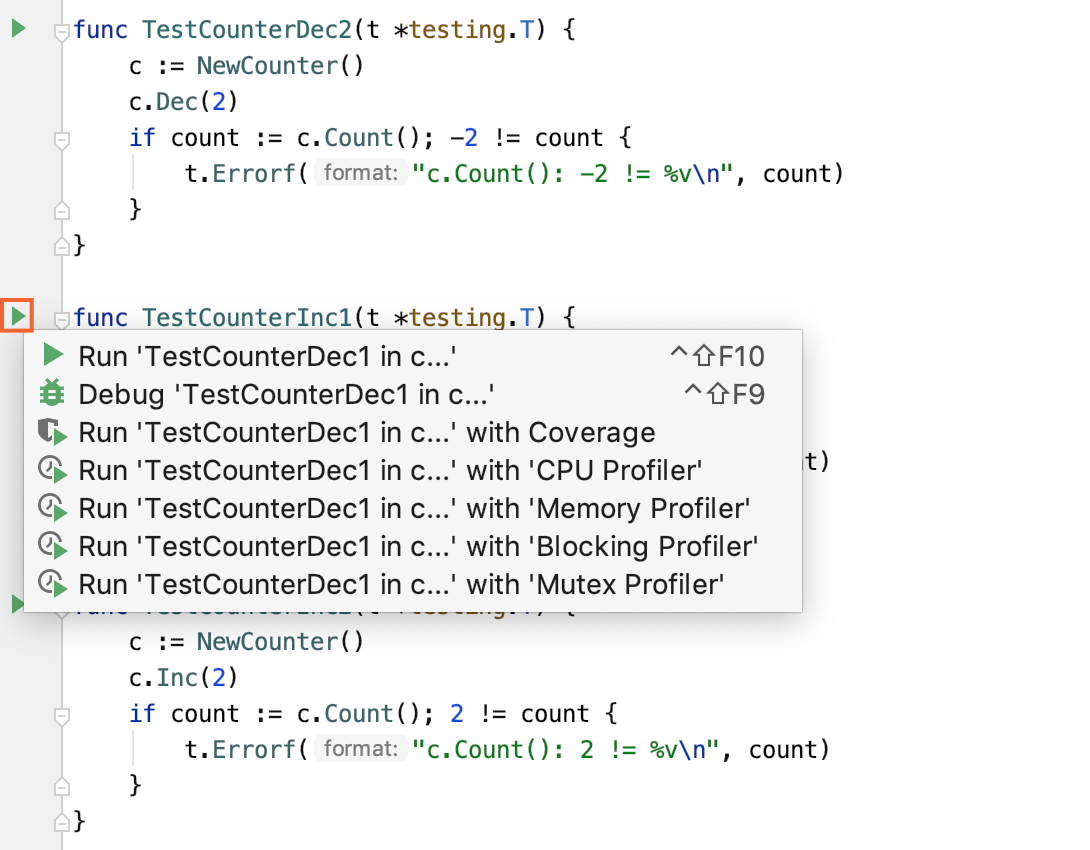Screen dimensions: 1090x850
Task: Click the profiler icon of Blocking Profiler entry
Action: (52, 547)
